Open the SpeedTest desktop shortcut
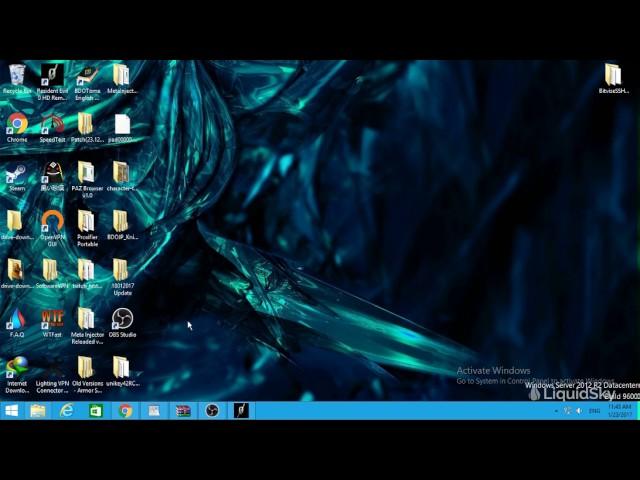This screenshot has width=640, height=480. [52, 128]
